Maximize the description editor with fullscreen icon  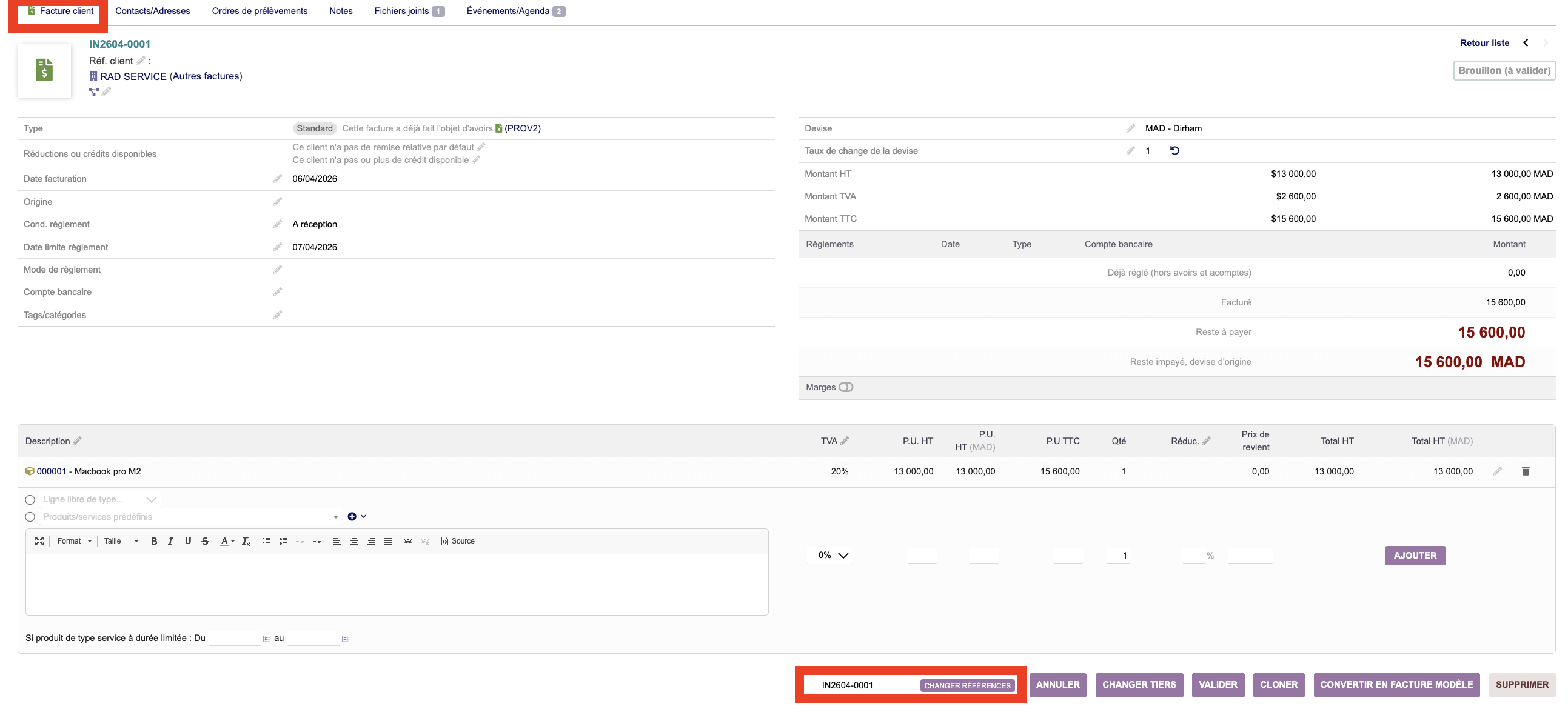pos(39,541)
